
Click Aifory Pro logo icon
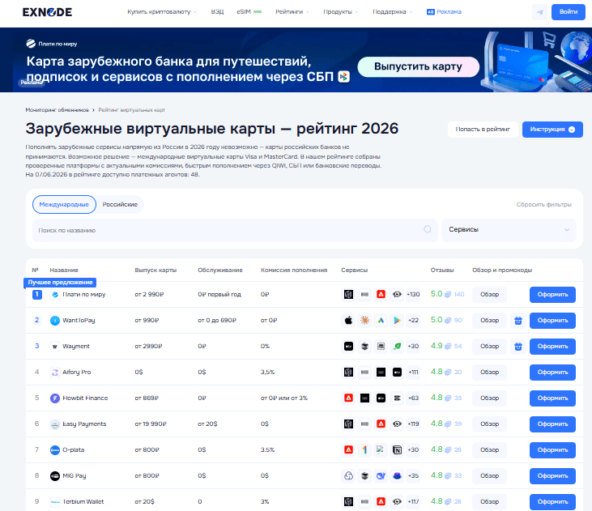click(55, 372)
